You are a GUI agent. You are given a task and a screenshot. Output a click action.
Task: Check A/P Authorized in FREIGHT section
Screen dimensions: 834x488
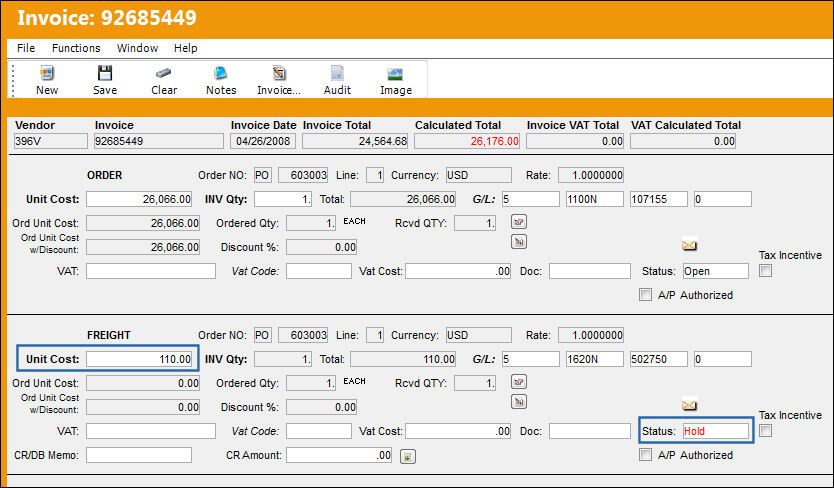pyautogui.click(x=645, y=455)
